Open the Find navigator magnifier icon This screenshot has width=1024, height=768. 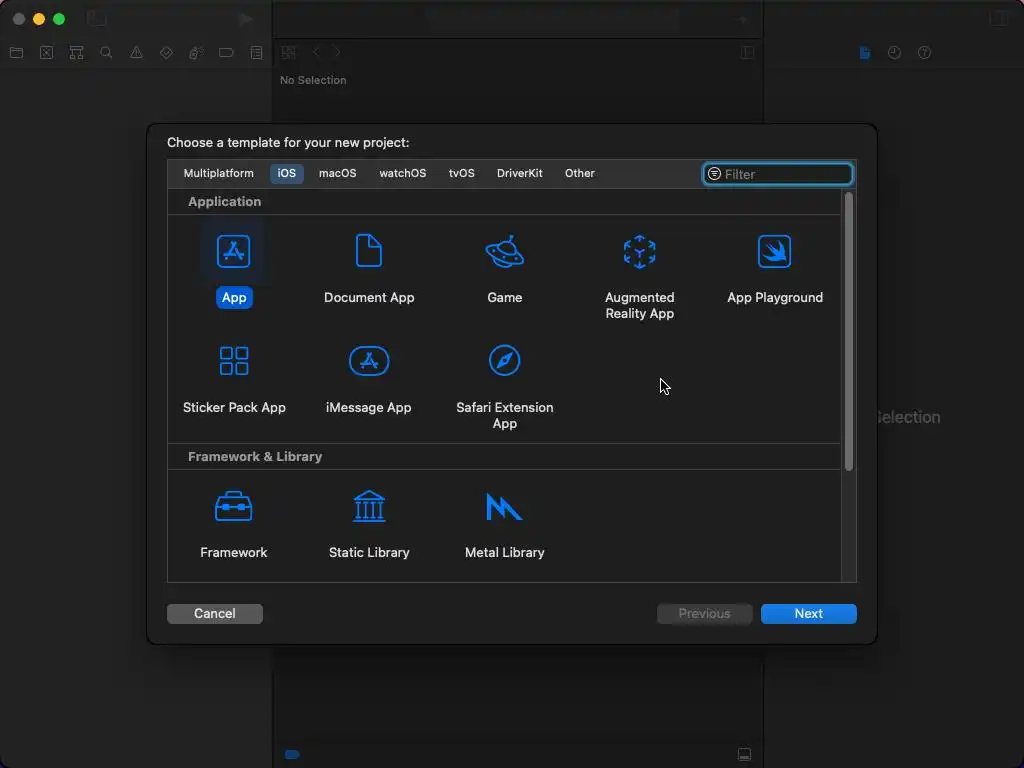(x=106, y=52)
